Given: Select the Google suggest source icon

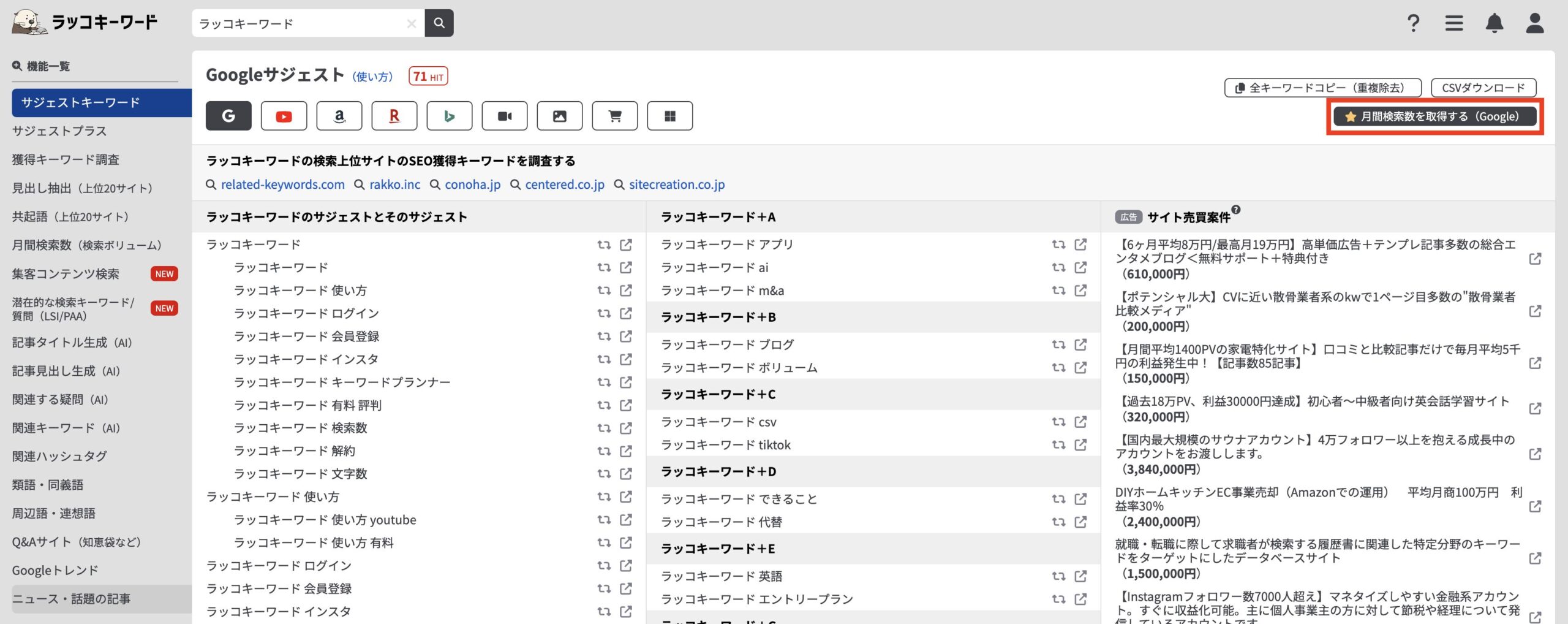Looking at the screenshot, I should [228, 116].
